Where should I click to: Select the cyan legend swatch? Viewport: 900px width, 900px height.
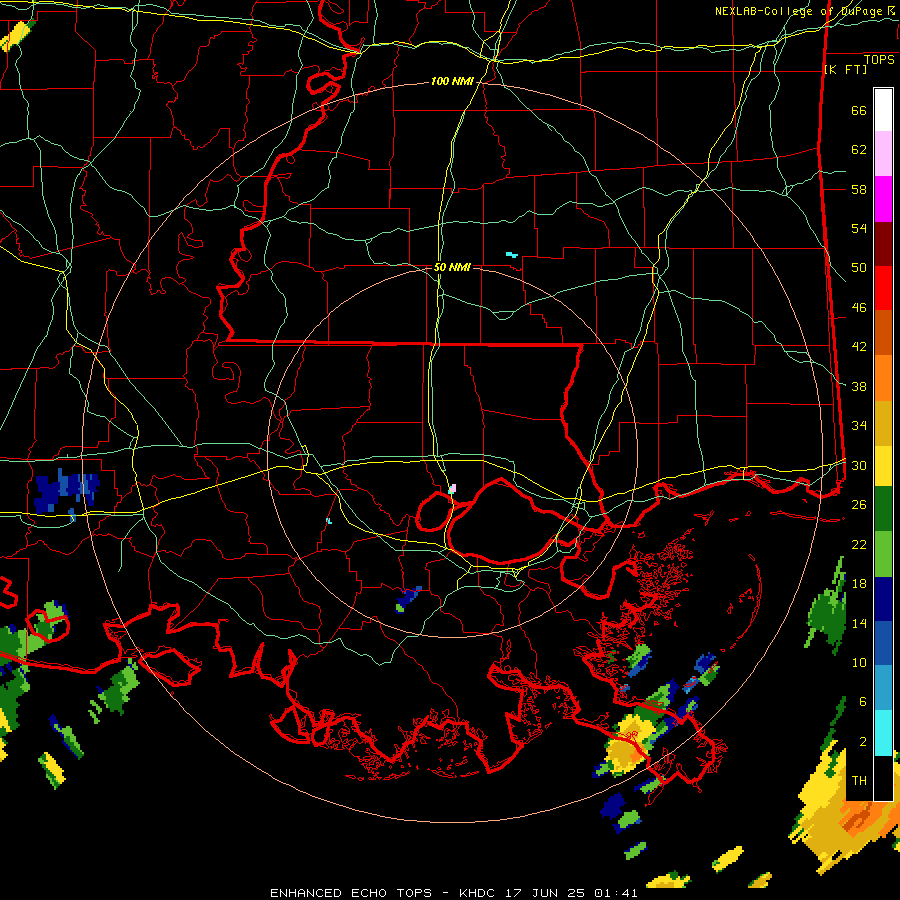tap(883, 733)
